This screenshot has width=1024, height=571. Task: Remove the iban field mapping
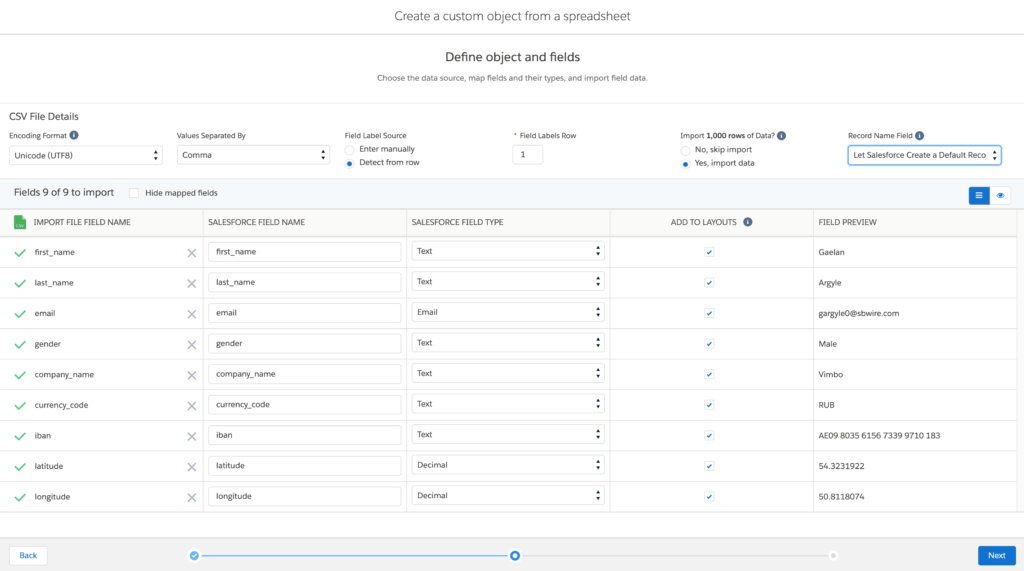coord(191,436)
